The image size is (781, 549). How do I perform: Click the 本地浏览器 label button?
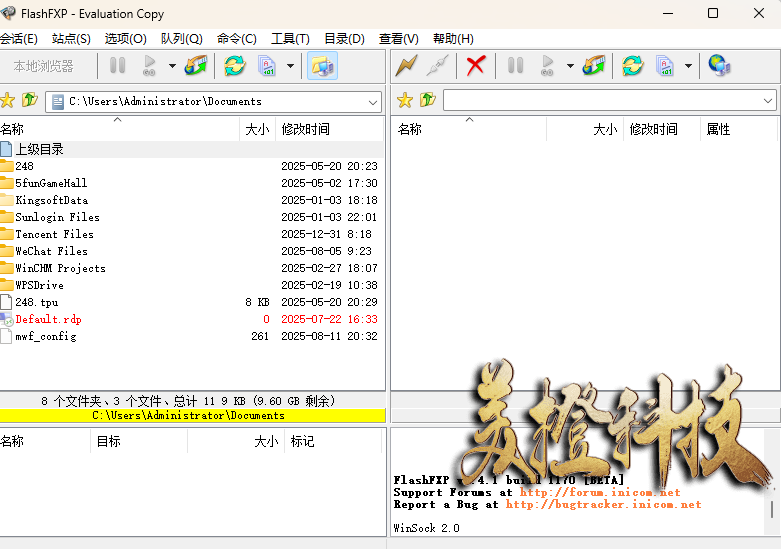44,66
